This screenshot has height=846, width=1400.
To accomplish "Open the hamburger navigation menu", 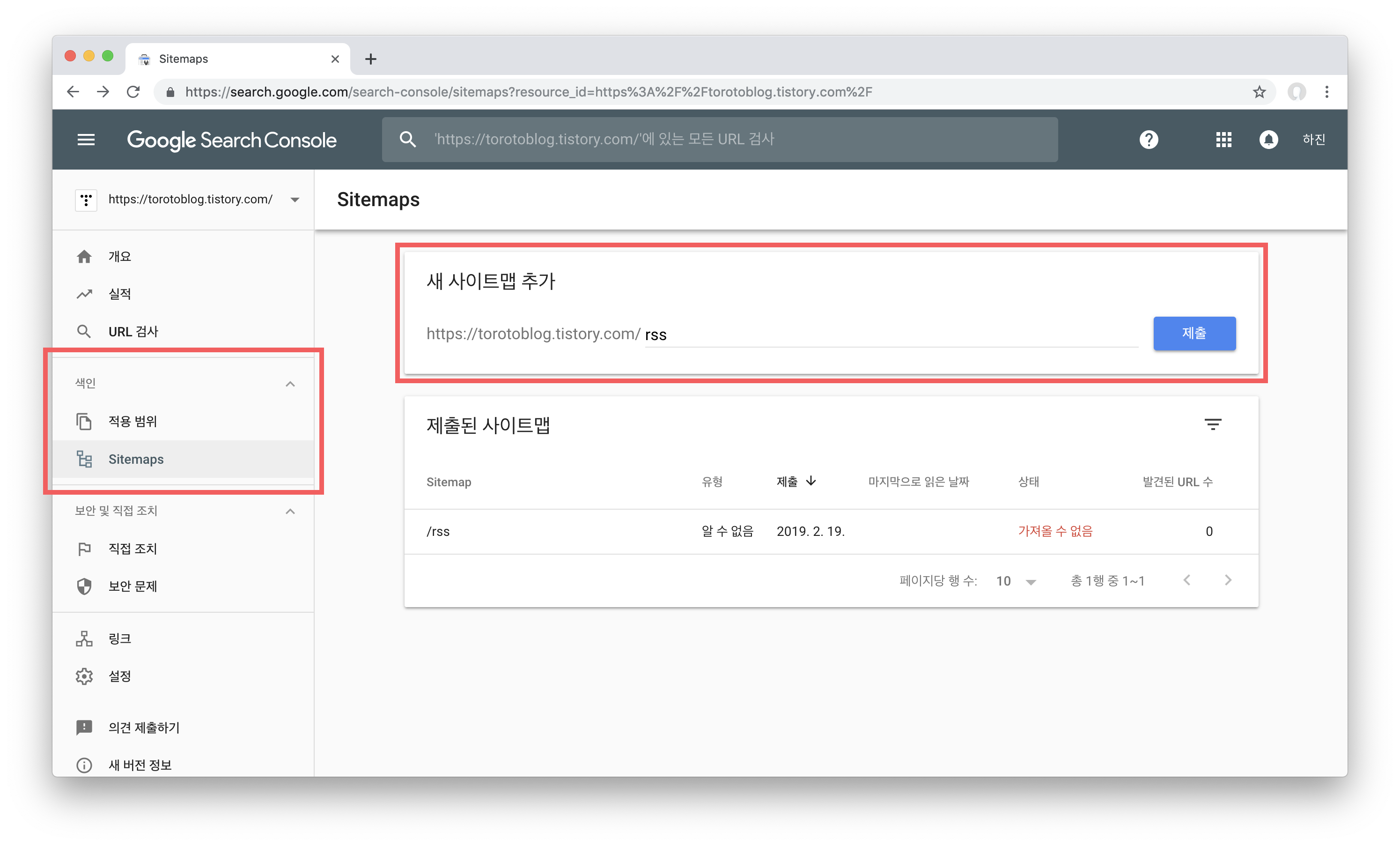I will pyautogui.click(x=86, y=139).
